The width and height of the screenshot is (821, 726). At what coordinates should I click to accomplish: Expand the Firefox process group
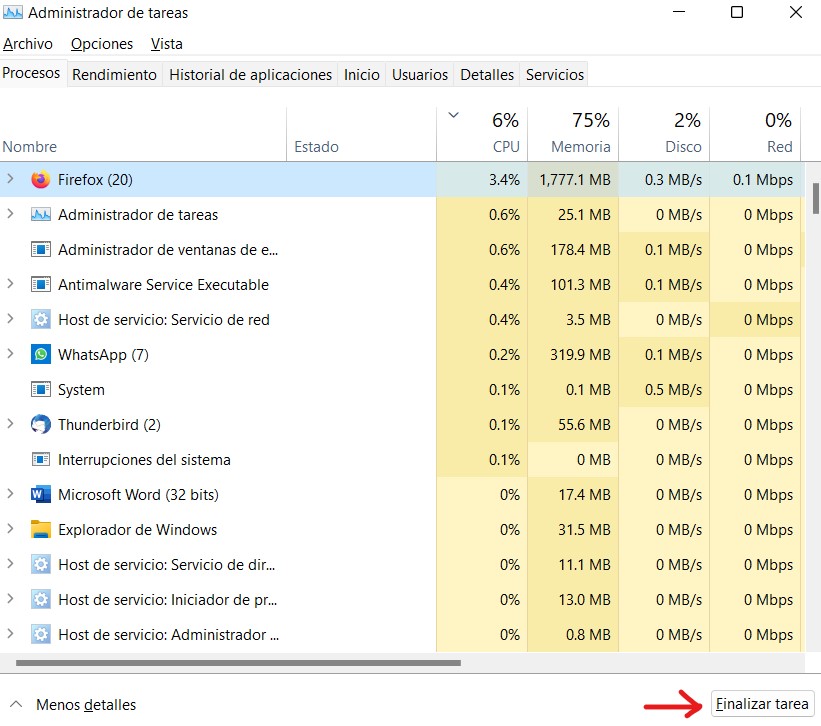pyautogui.click(x=11, y=180)
